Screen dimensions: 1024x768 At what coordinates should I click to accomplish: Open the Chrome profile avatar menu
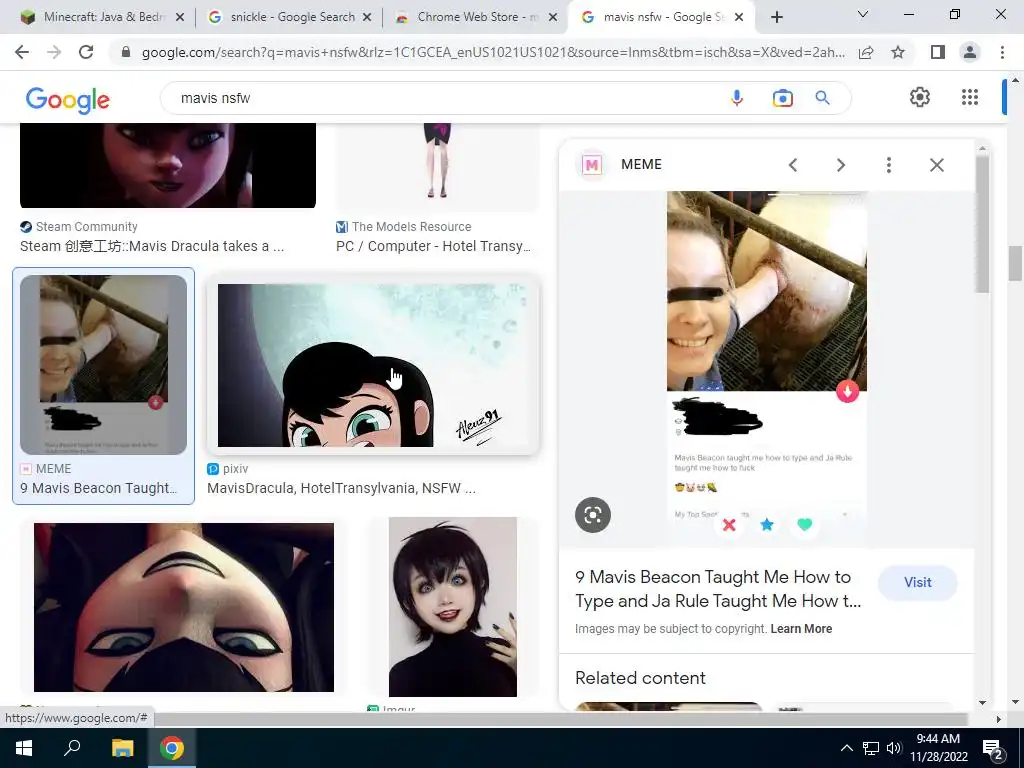970,52
